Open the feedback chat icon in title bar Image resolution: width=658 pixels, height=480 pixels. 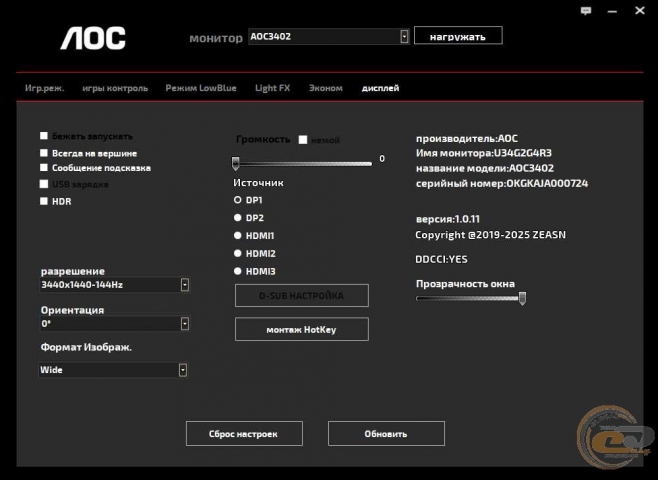pos(586,11)
